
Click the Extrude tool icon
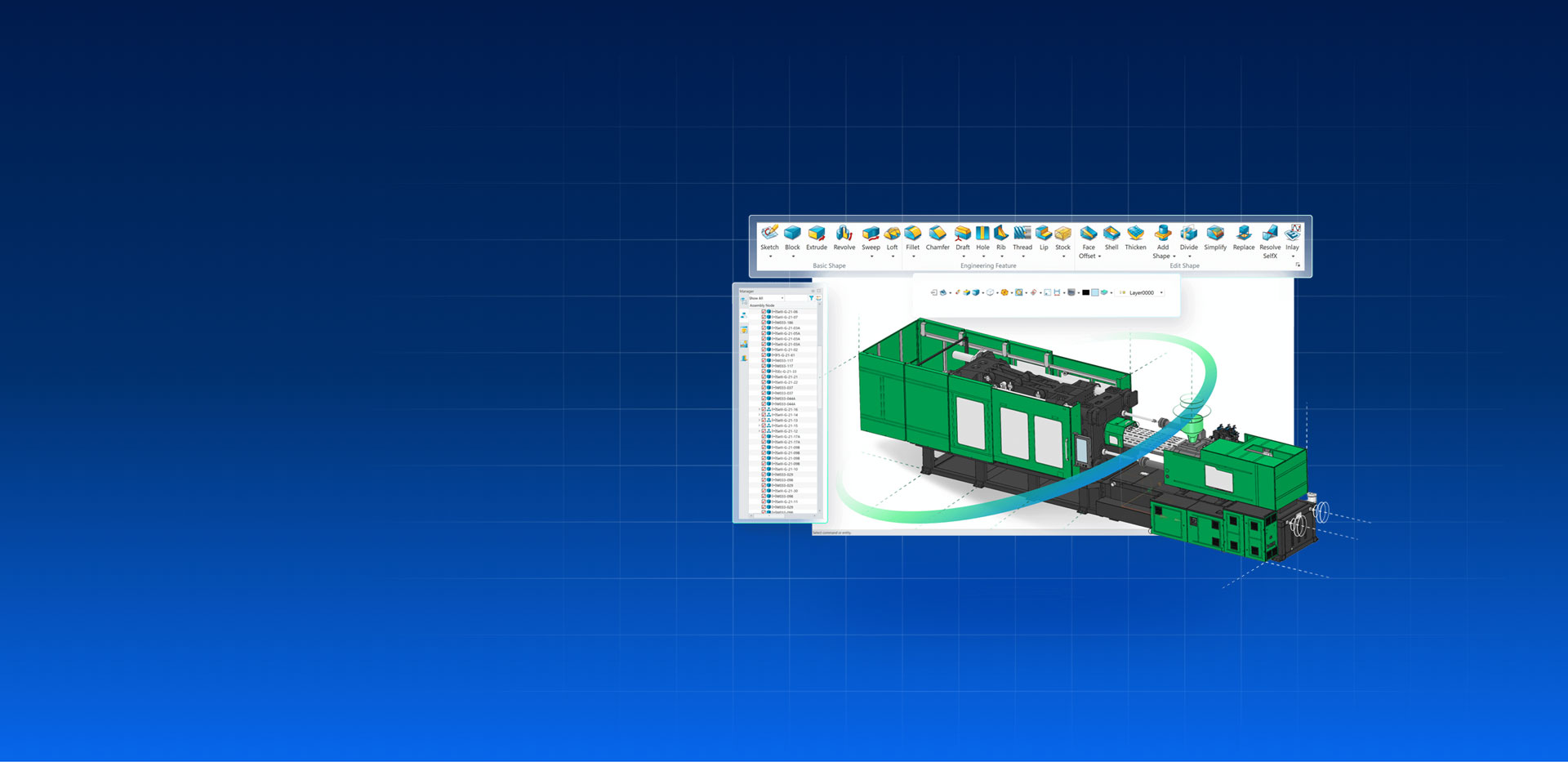[816, 237]
